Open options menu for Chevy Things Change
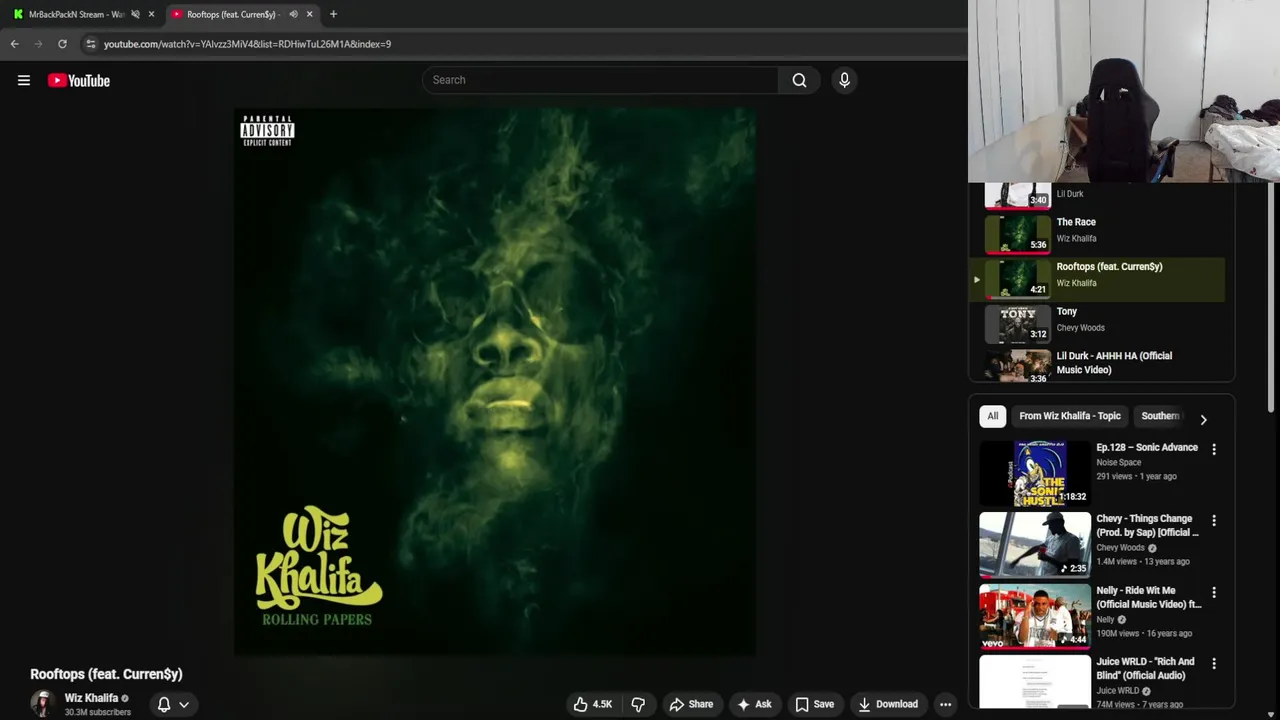This screenshot has height=720, width=1280. (1214, 521)
